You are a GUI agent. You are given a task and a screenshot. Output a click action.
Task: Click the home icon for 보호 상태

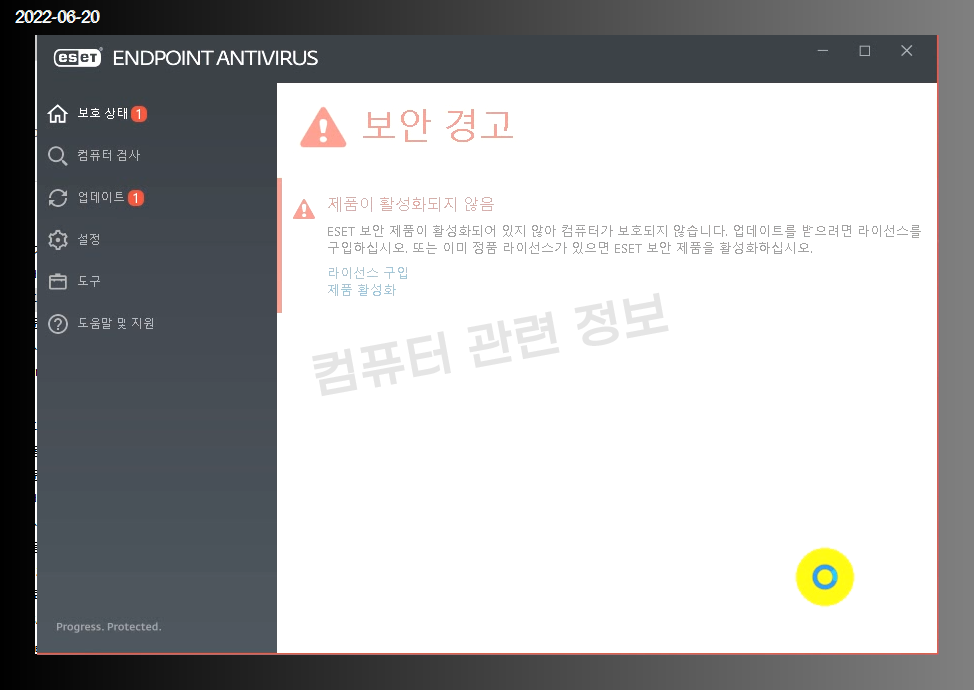58,114
